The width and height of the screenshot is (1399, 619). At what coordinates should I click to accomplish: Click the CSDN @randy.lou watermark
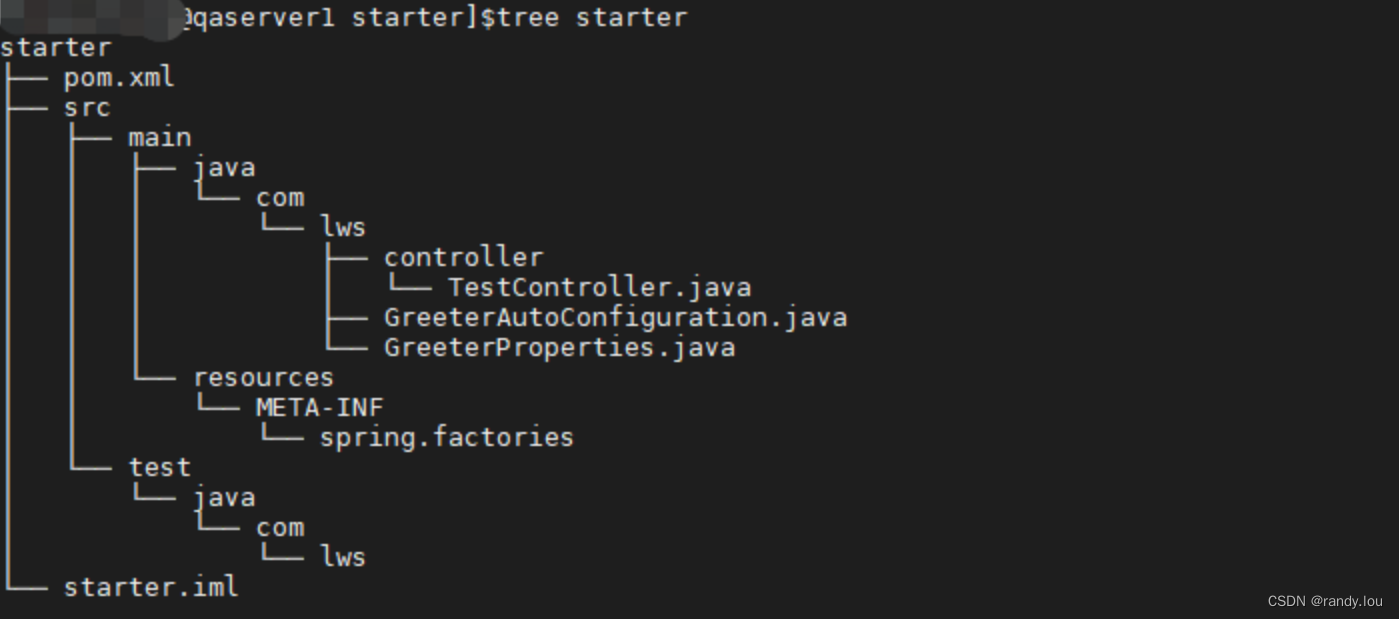coord(1325,601)
